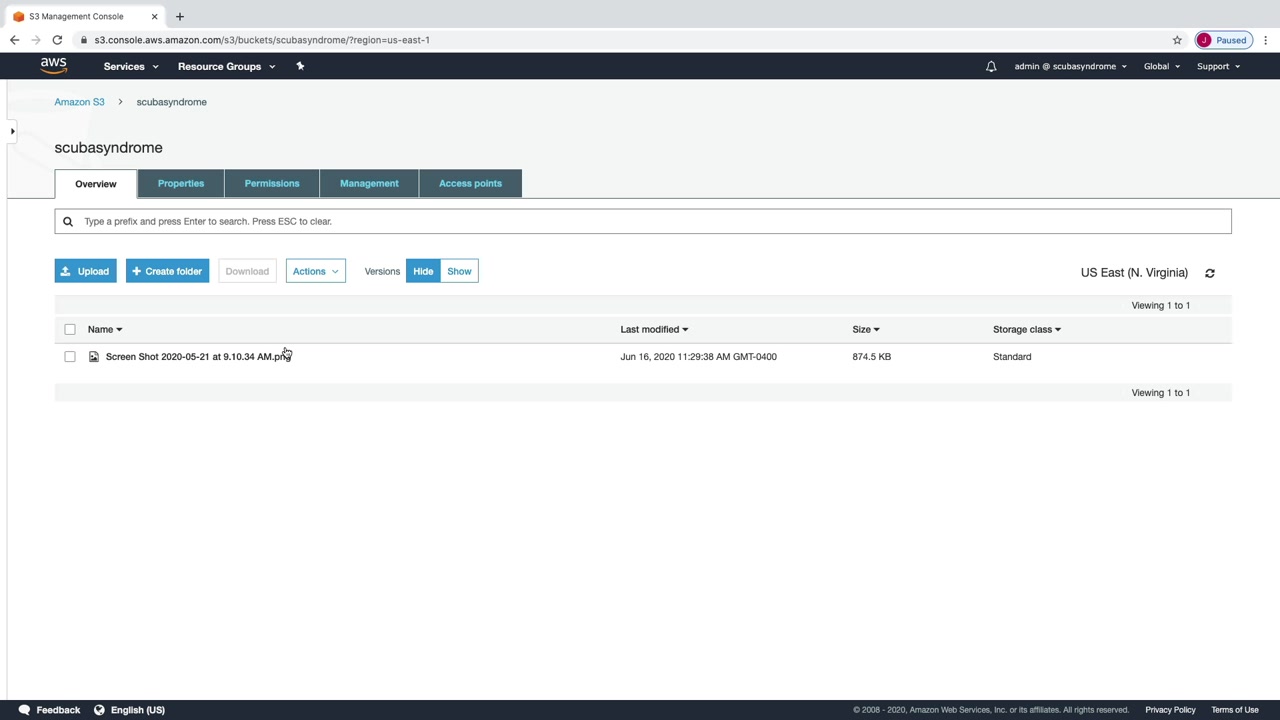Set Versions toggle to Show
The width and height of the screenshot is (1280, 720).
pyautogui.click(x=459, y=271)
